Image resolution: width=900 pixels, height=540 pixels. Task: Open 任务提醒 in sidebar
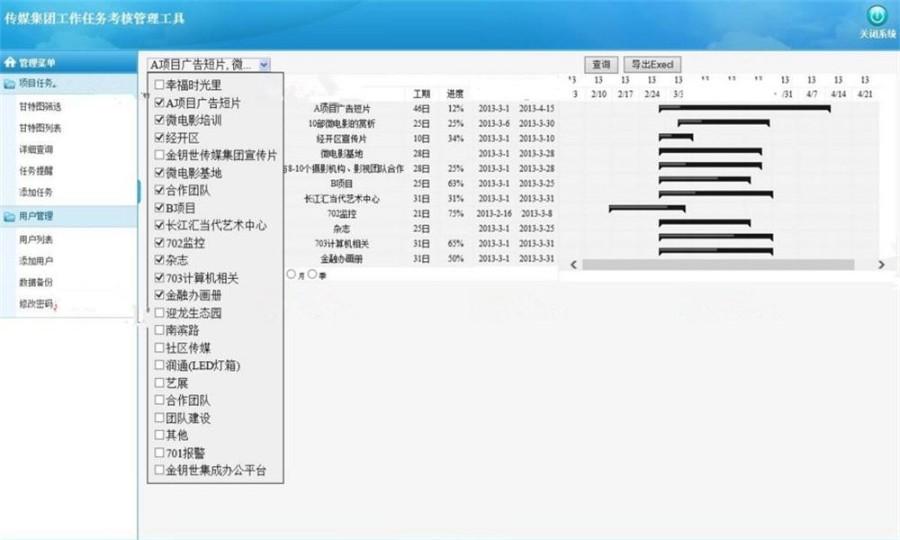pyautogui.click(x=36, y=171)
